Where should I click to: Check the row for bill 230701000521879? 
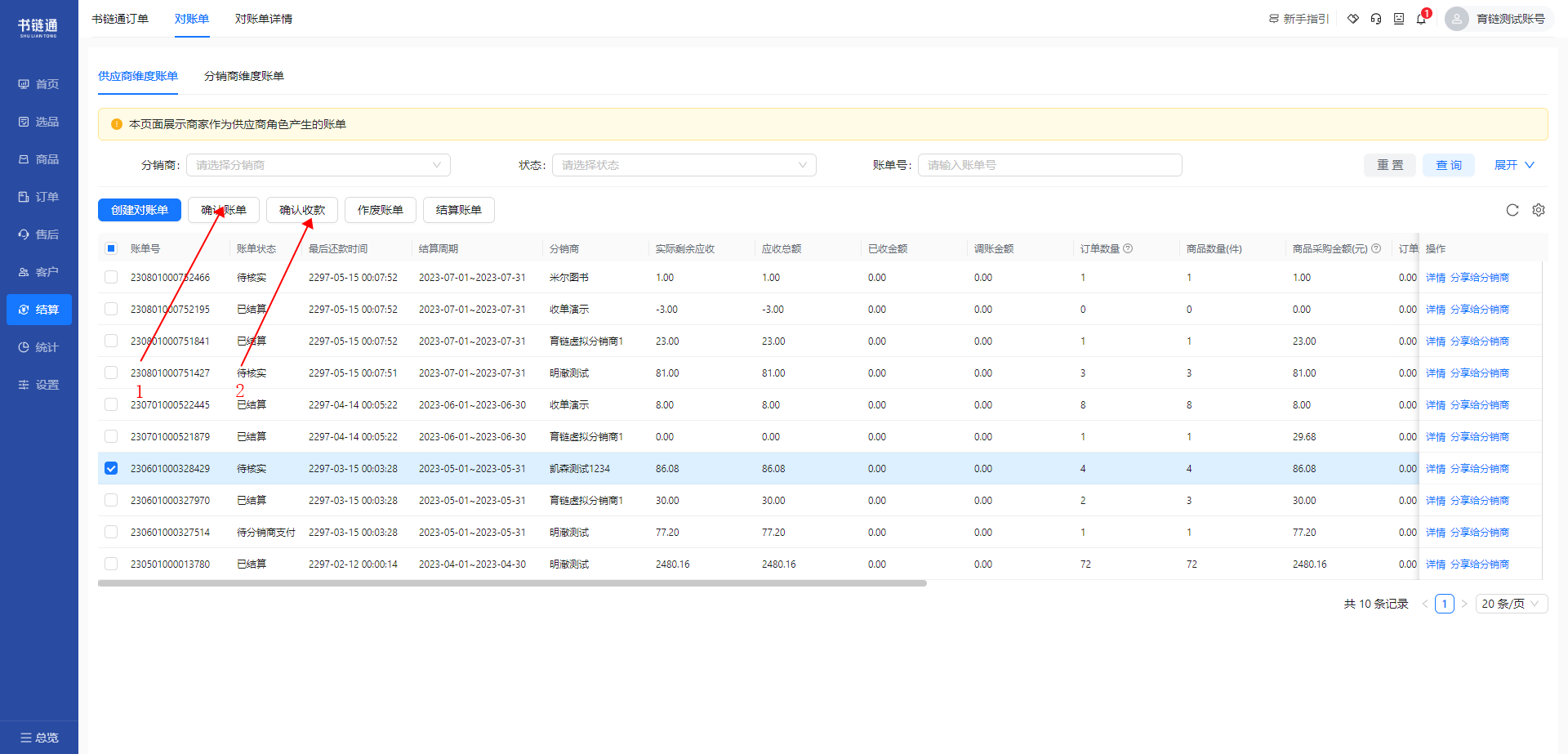tap(111, 437)
